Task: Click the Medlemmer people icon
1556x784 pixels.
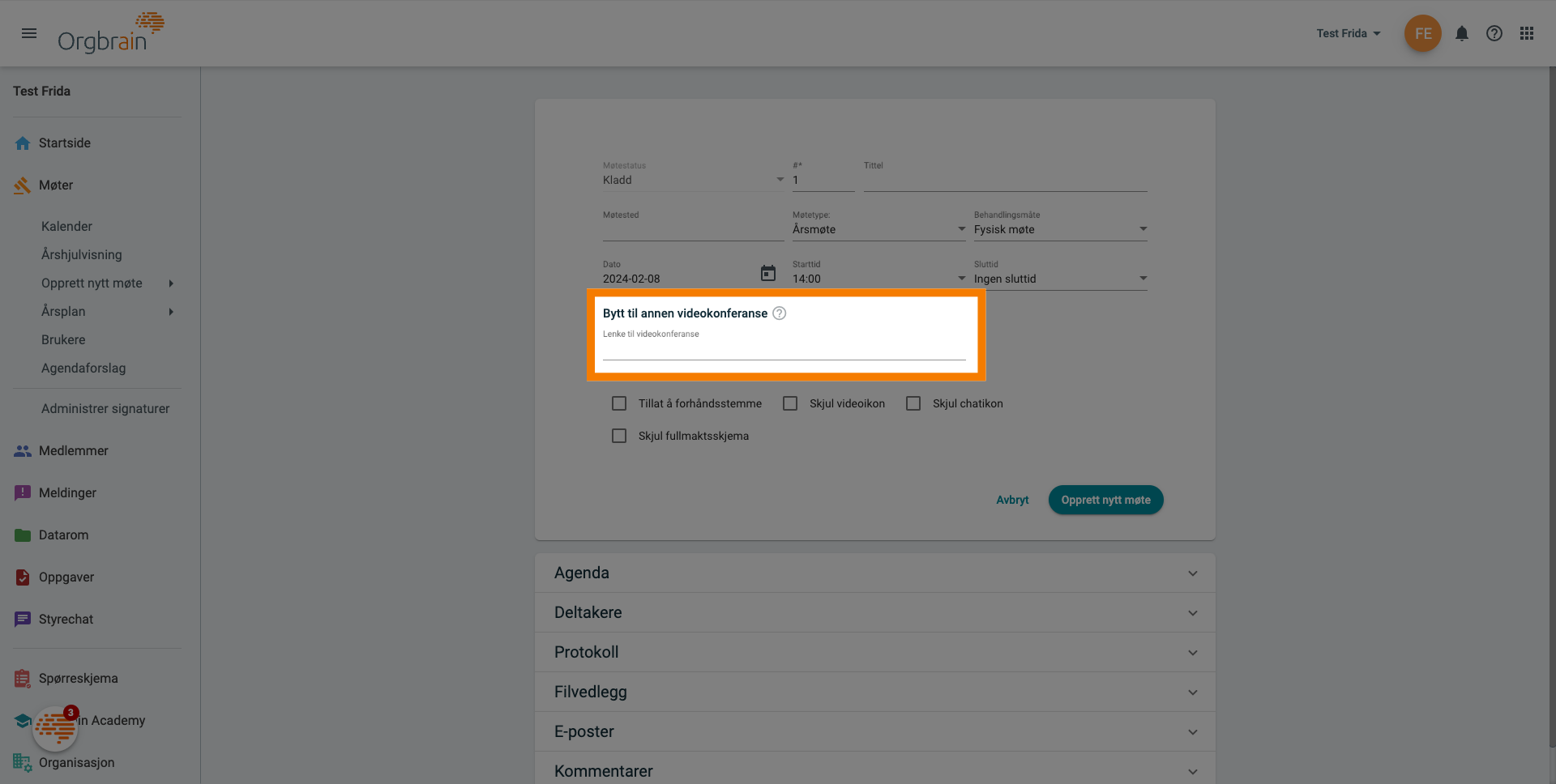Action: click(23, 451)
